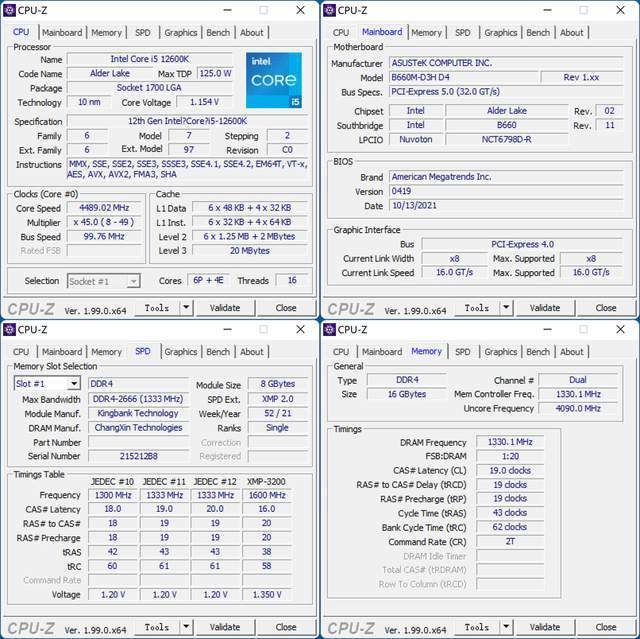
Task: Open the Socket #1 selection dropdown
Action: click(x=133, y=282)
